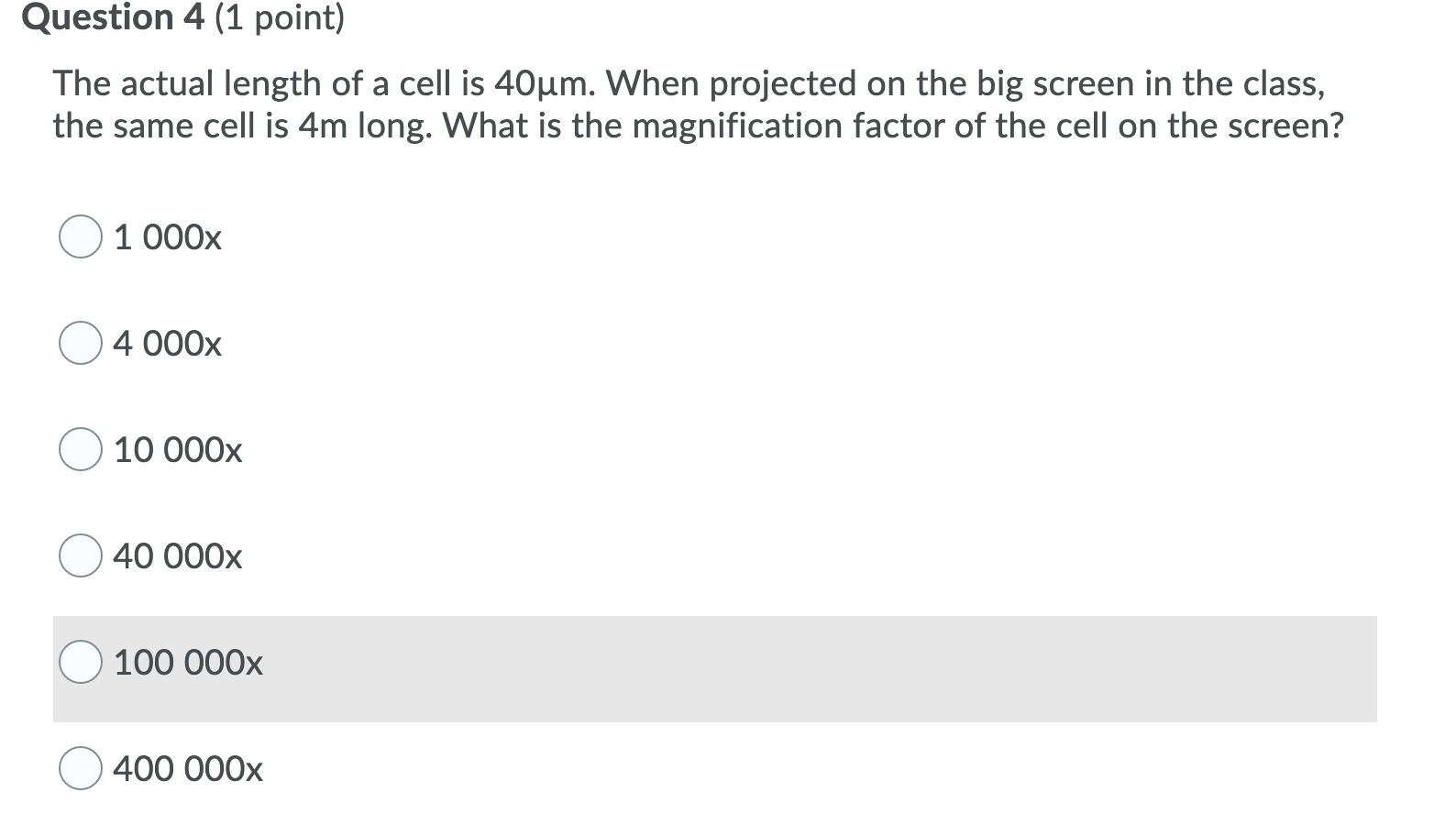The height and width of the screenshot is (825, 1456).
Task: Select the 1 000x radio button
Action: click(x=81, y=237)
